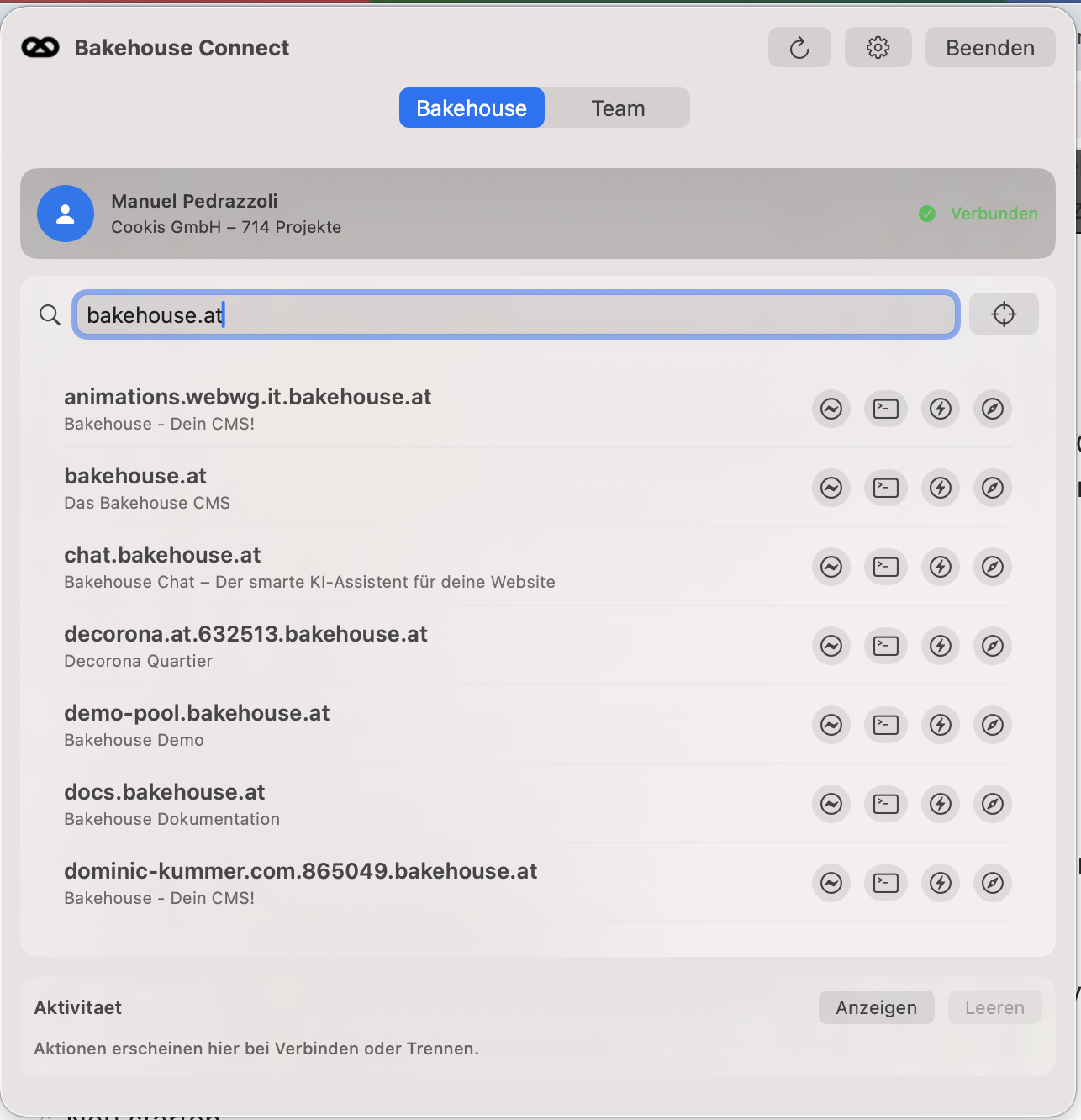Click the wave icon in the docs.bakehouse.at row
The width and height of the screenshot is (1081, 1120).
831,804
